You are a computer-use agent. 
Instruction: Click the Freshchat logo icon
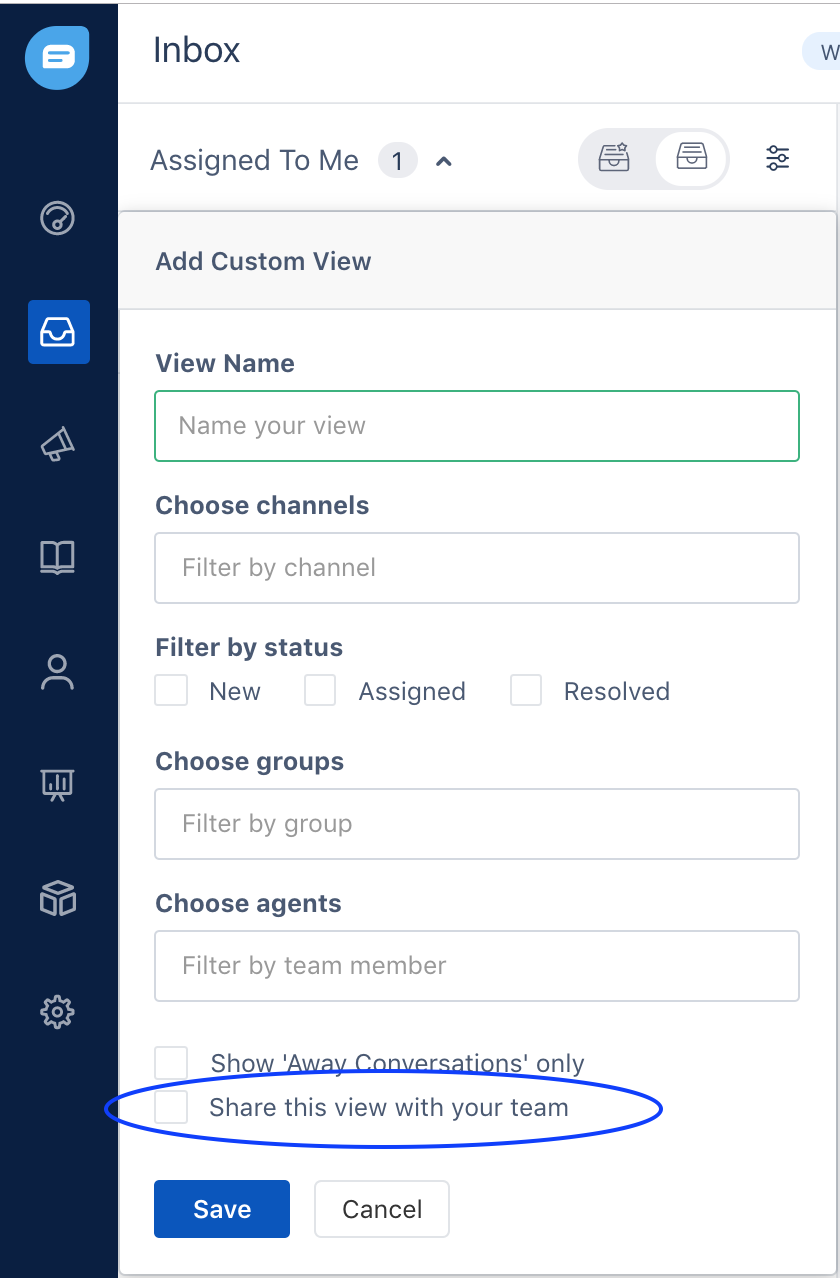click(58, 57)
